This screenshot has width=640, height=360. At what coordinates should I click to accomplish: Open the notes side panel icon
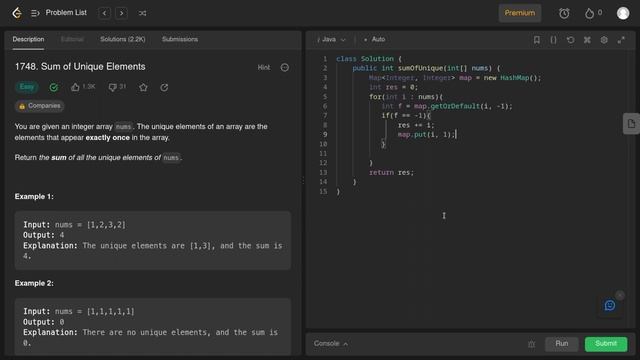631,124
